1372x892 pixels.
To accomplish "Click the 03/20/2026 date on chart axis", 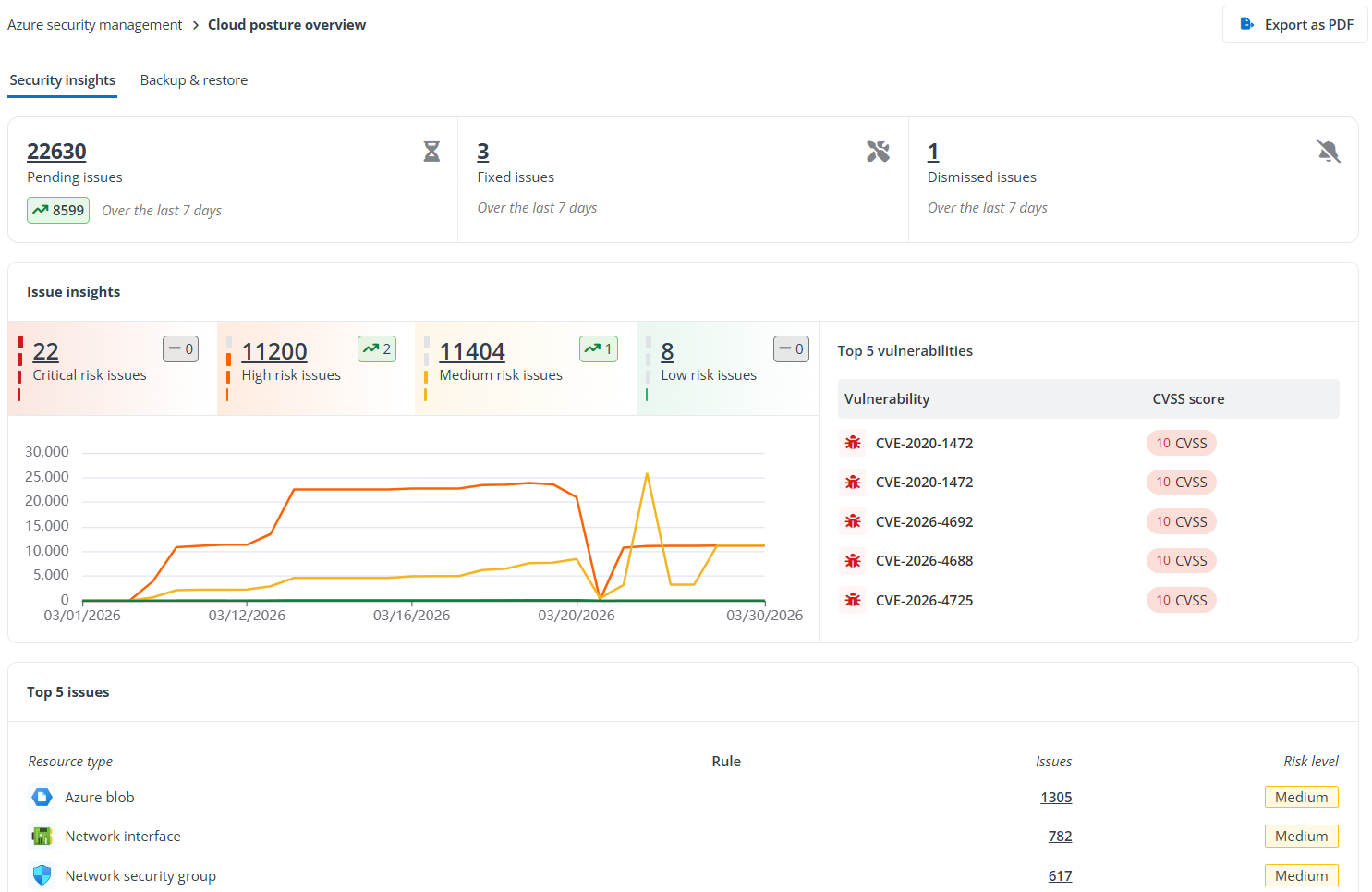I will (x=577, y=616).
